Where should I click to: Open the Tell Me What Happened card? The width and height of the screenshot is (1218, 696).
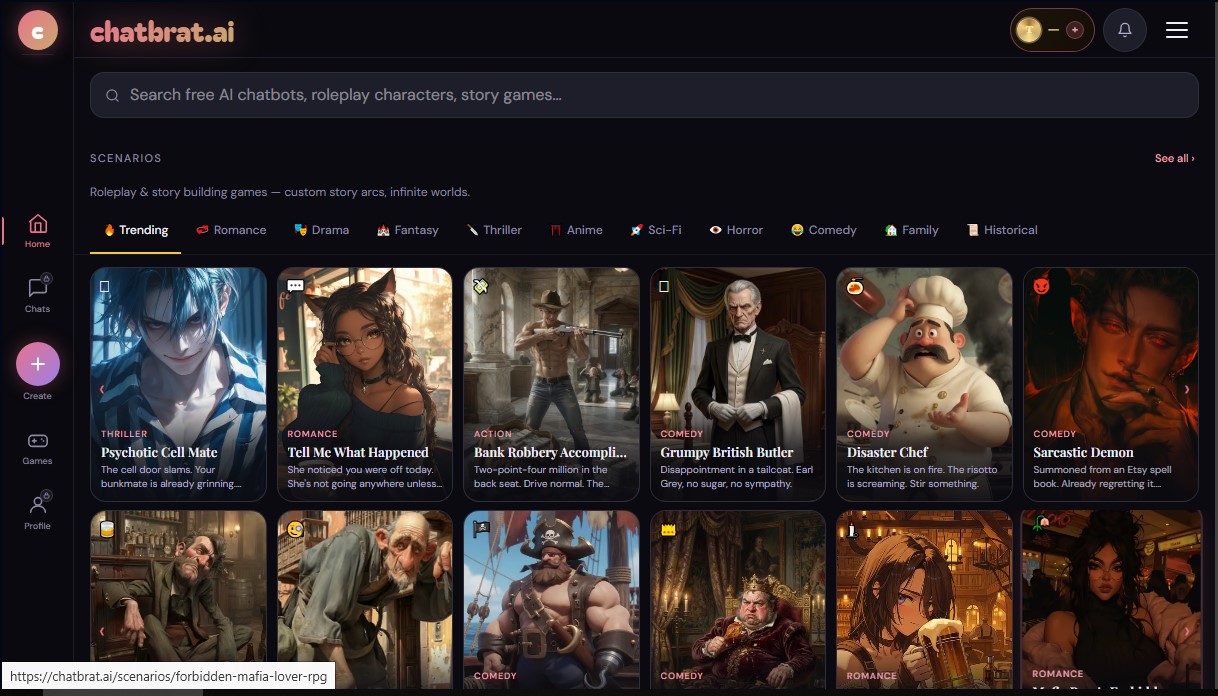click(x=365, y=384)
